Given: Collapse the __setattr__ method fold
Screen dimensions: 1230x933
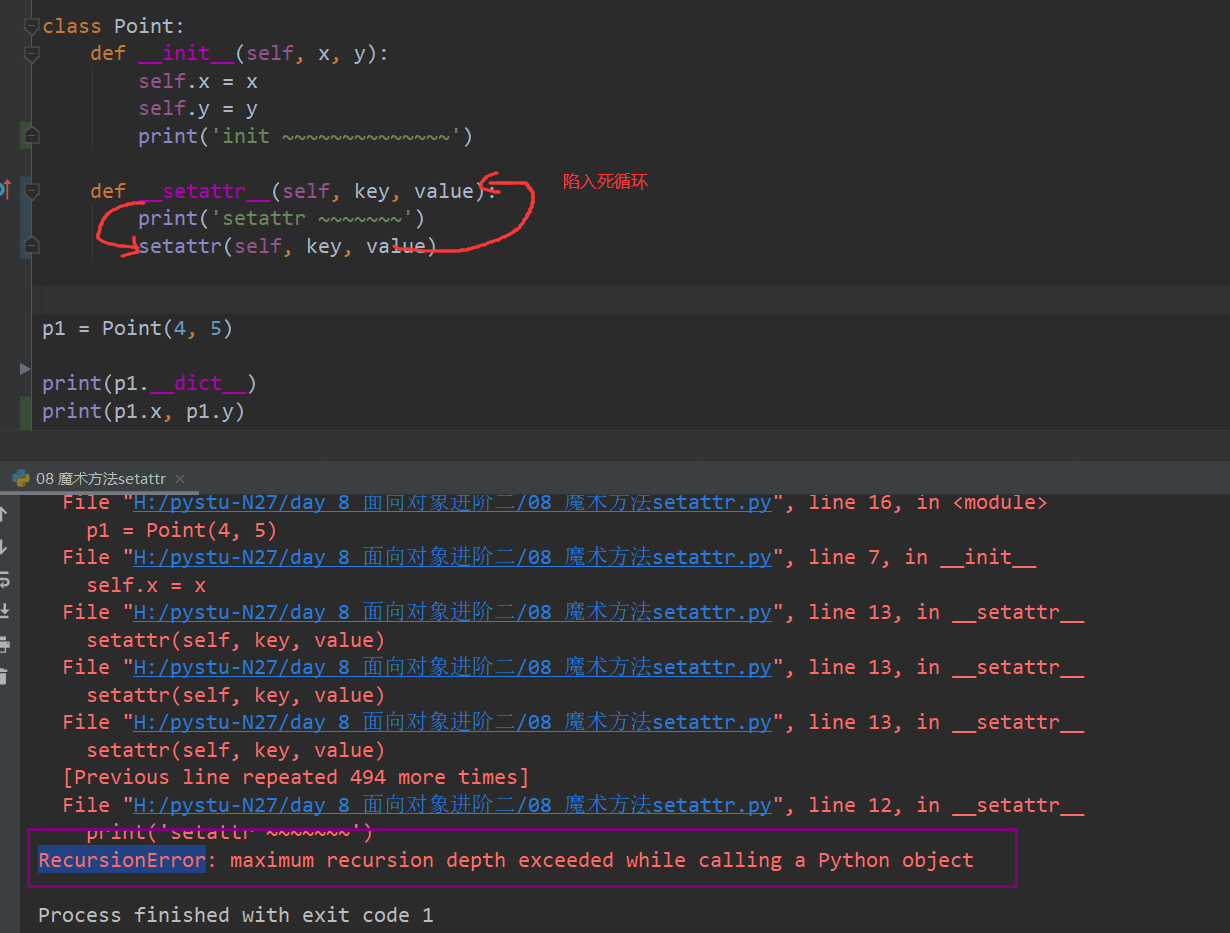Looking at the screenshot, I should [32, 191].
